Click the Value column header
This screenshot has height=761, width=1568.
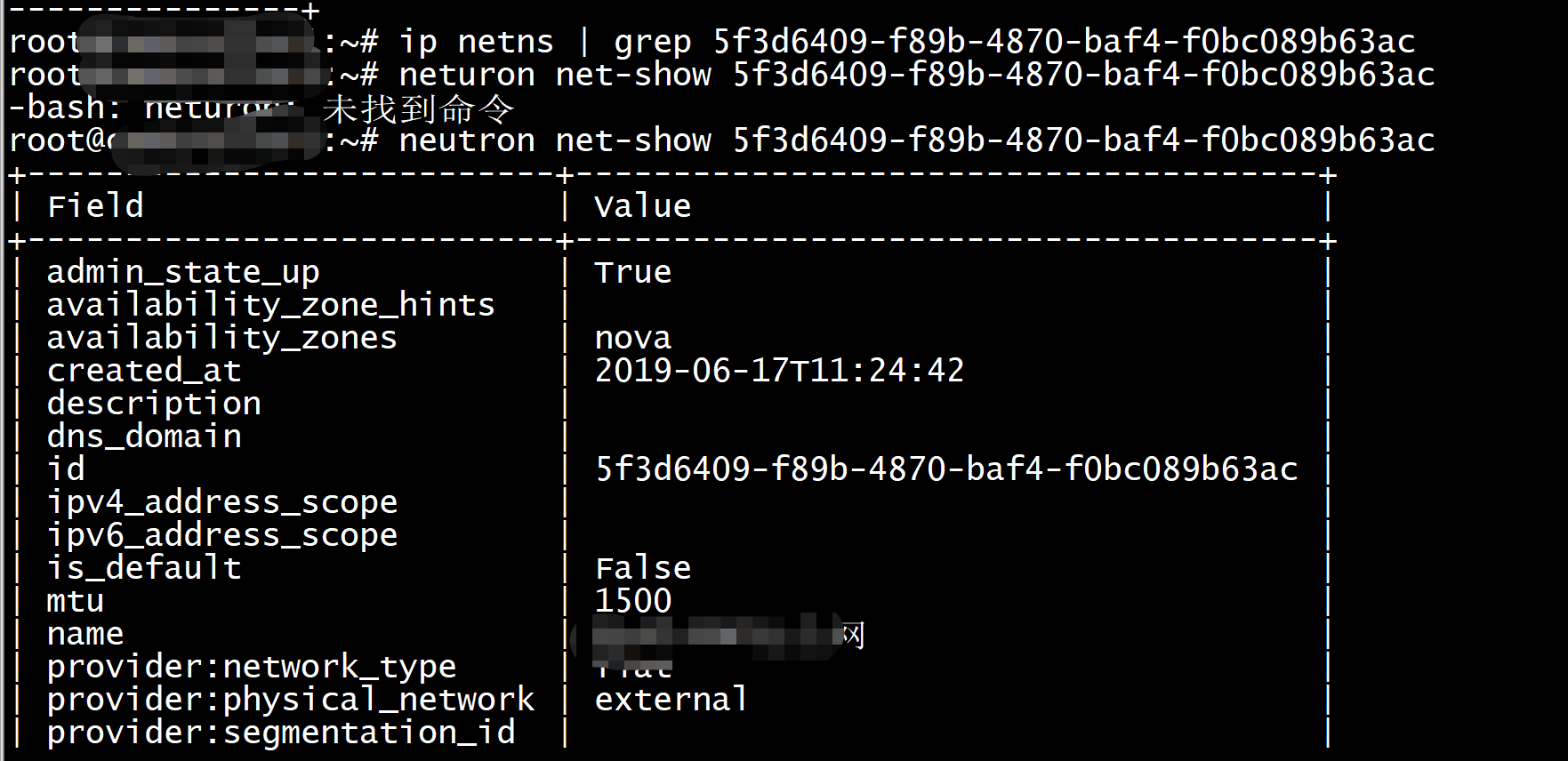coord(642,206)
